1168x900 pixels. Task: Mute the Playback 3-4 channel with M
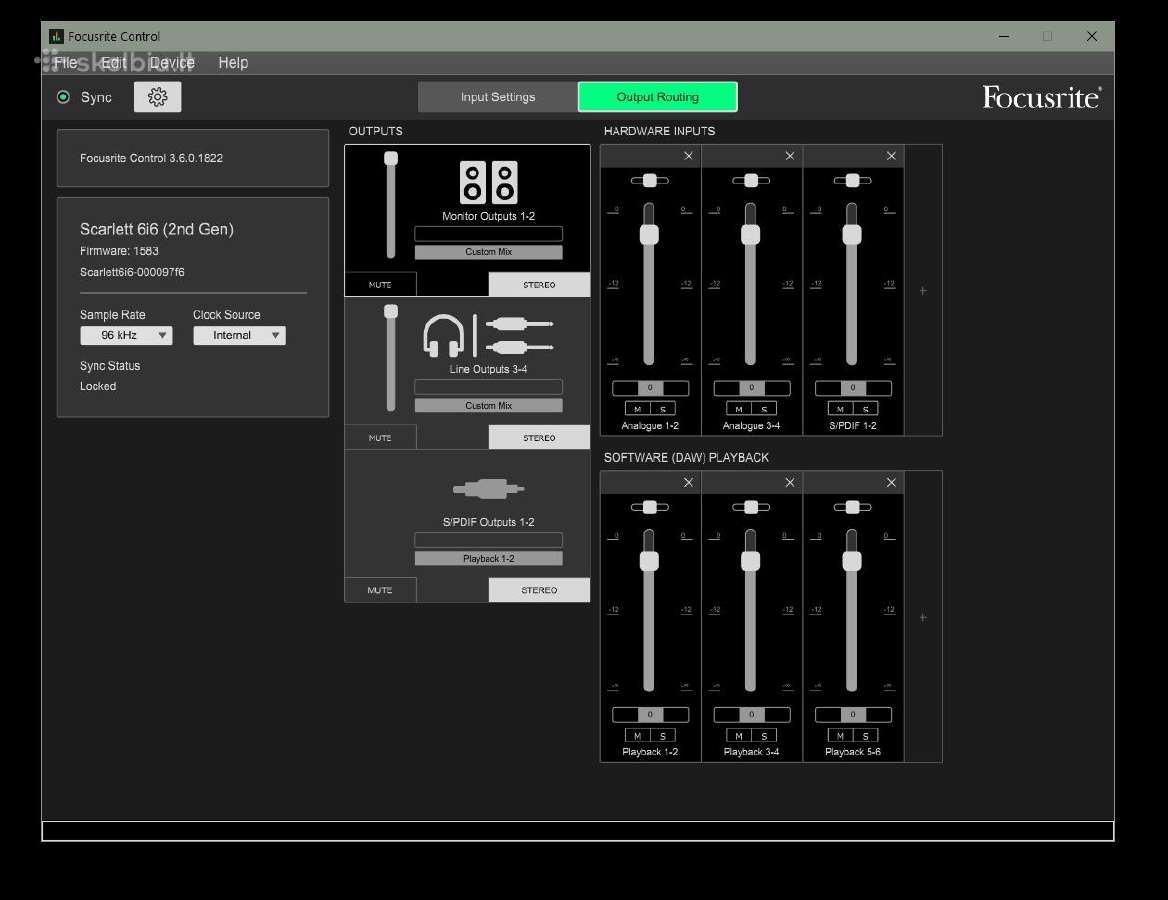(x=739, y=735)
